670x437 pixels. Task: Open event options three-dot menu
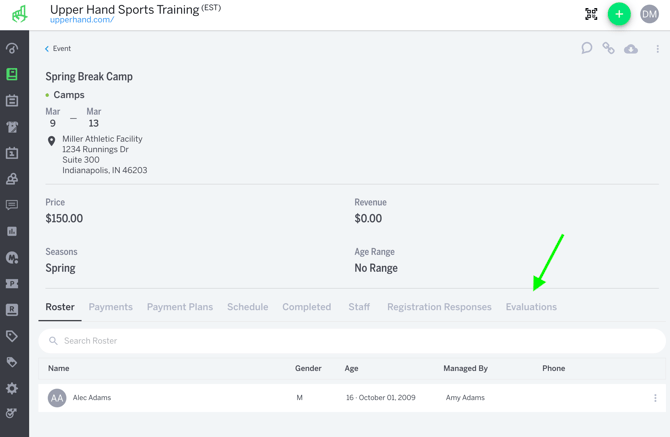657,49
